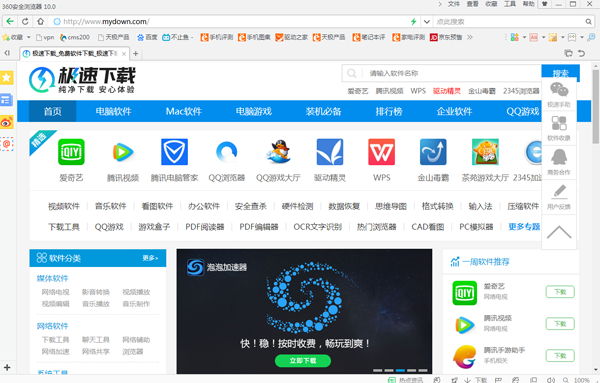Open the 聊天工具 subcategory link
The image size is (600, 383).
point(96,340)
